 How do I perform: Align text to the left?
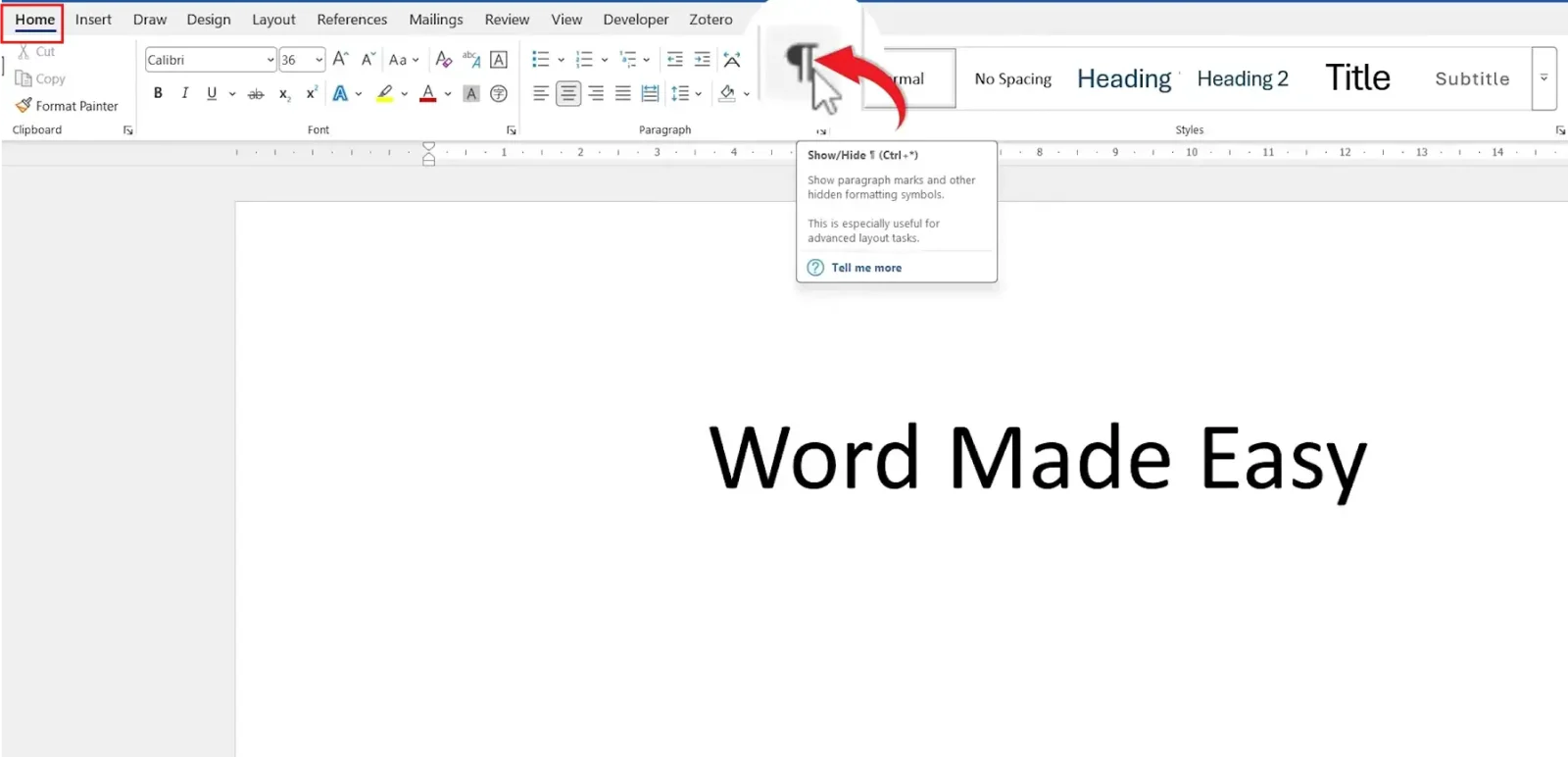tap(541, 94)
